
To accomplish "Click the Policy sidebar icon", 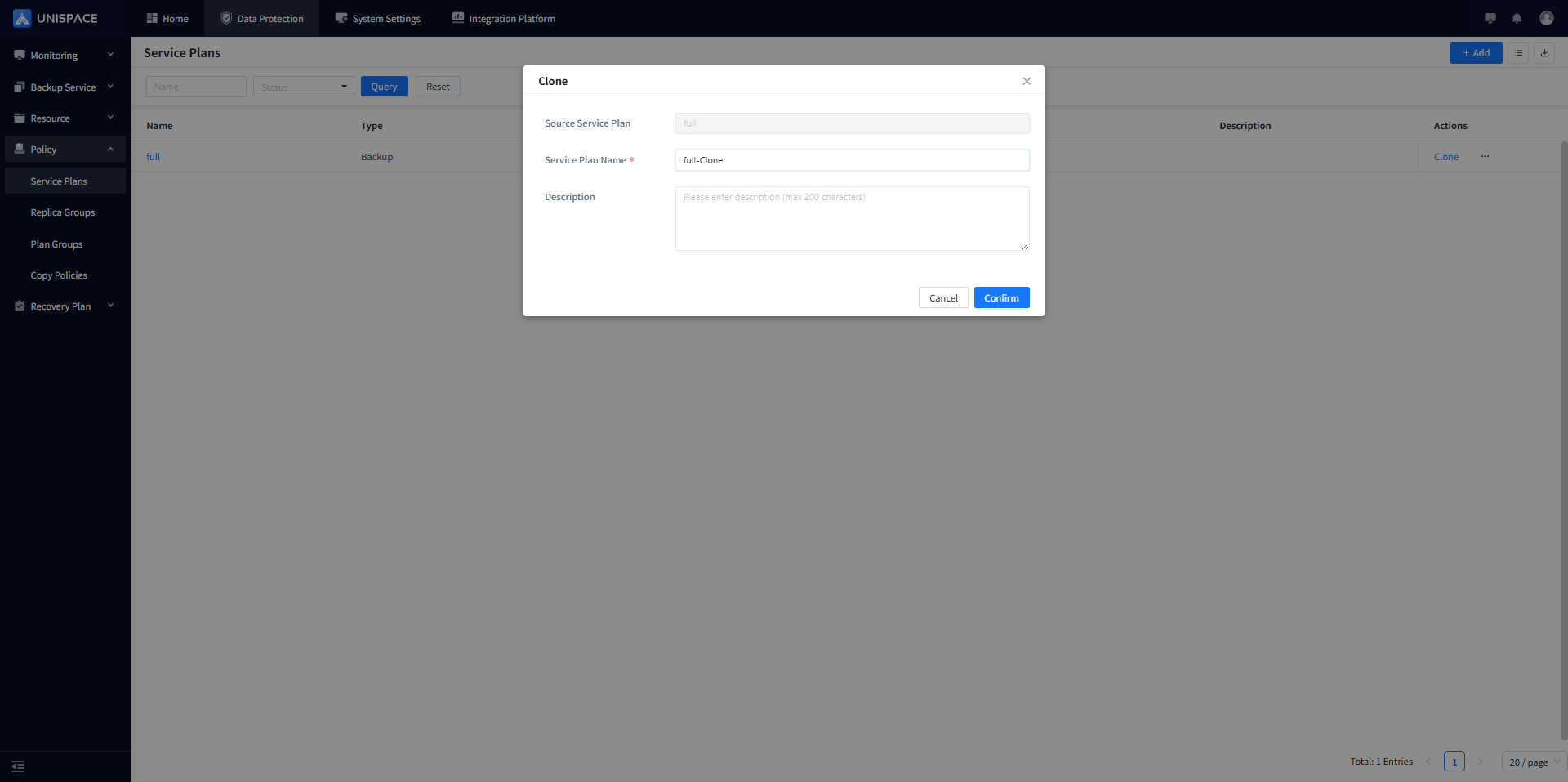I will pyautogui.click(x=20, y=150).
